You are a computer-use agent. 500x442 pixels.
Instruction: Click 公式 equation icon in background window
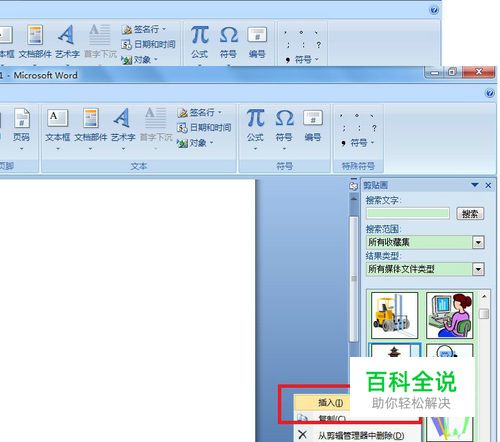tap(200, 42)
